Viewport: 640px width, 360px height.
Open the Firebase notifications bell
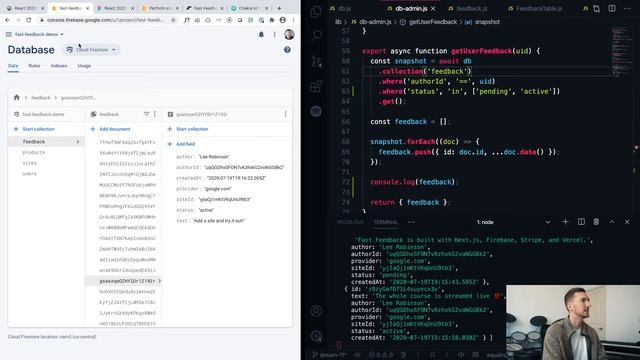(261, 35)
